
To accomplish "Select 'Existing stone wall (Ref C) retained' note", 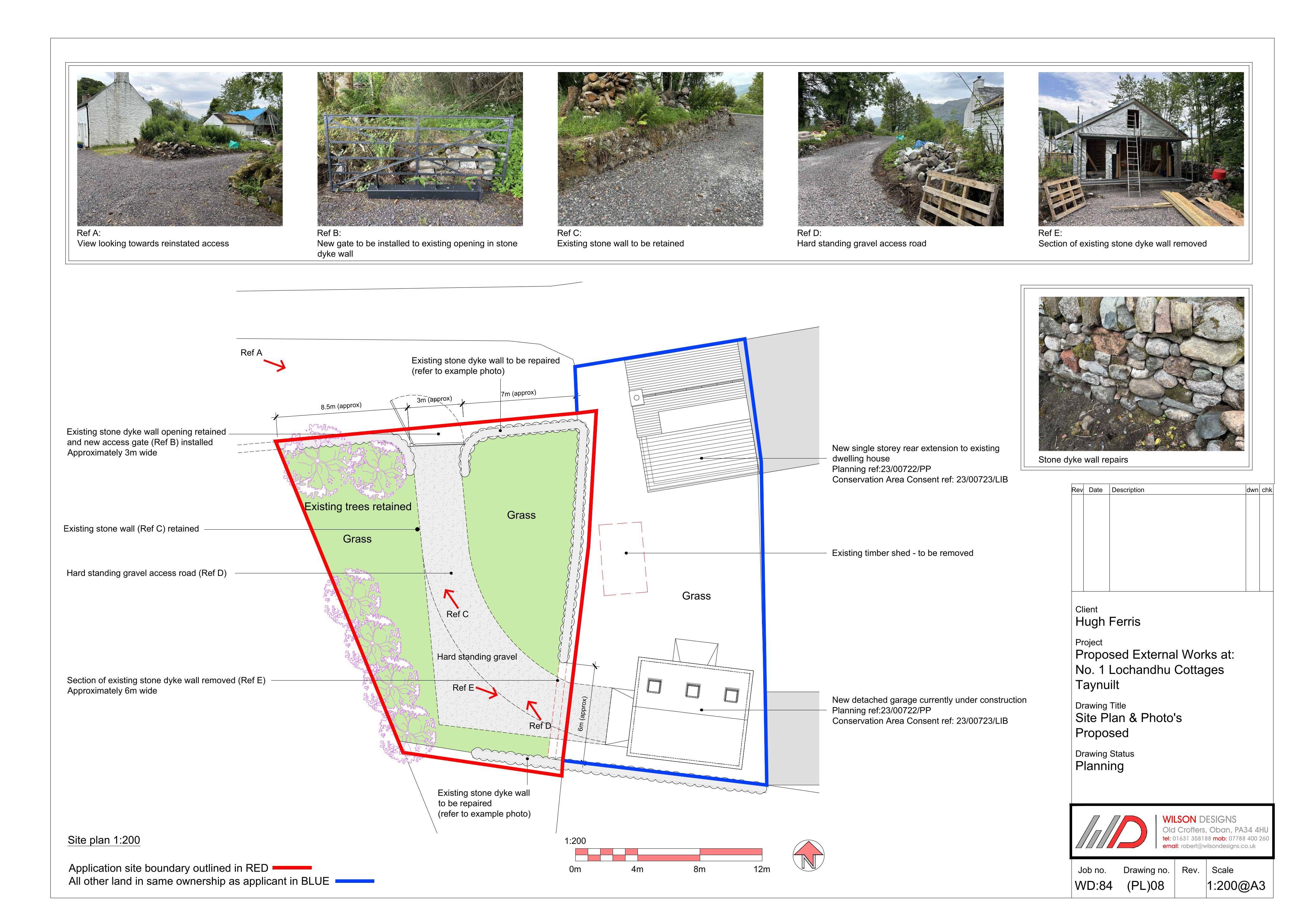I will (131, 529).
